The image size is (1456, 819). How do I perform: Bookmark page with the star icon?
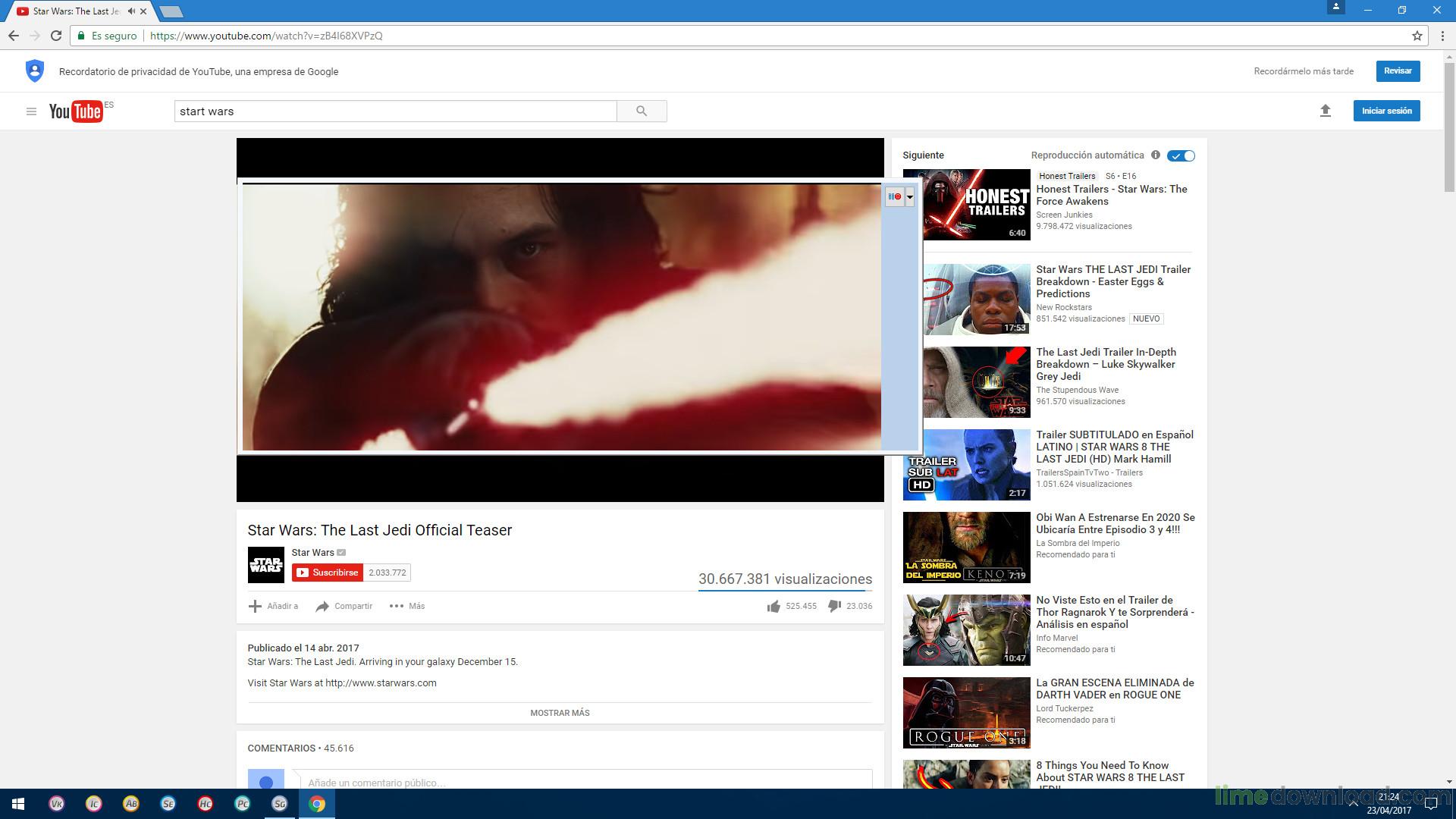[x=1417, y=36]
